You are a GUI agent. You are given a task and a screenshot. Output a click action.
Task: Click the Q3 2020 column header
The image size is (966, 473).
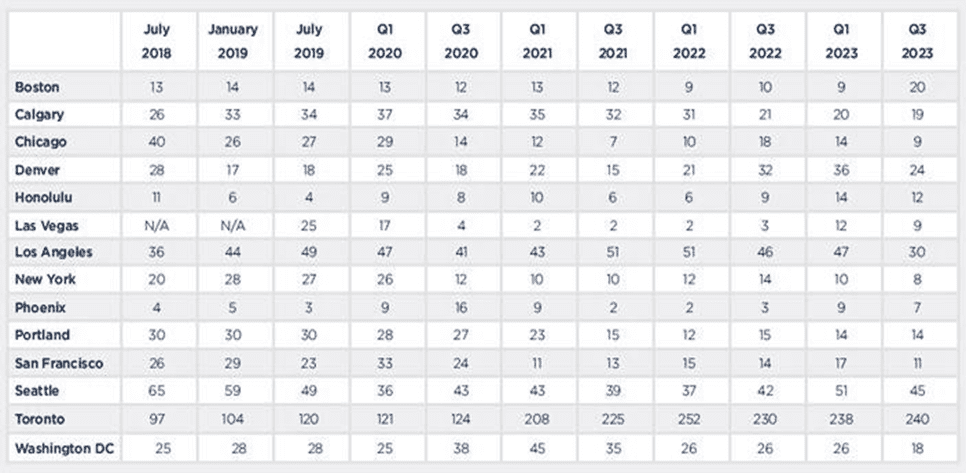click(x=461, y=41)
